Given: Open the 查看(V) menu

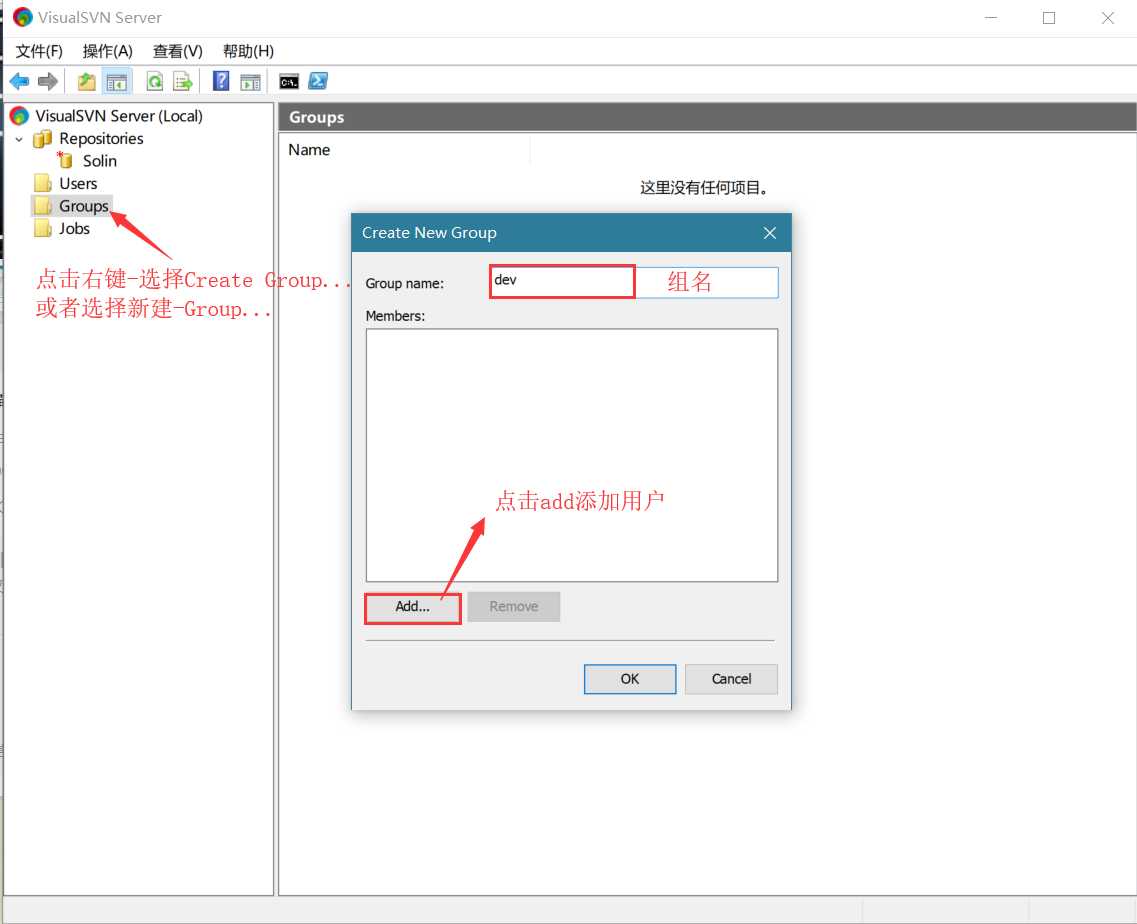Looking at the screenshot, I should tap(177, 51).
